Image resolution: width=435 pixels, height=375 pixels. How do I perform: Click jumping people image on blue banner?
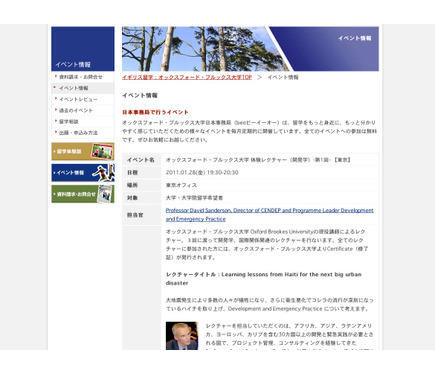coord(104,173)
